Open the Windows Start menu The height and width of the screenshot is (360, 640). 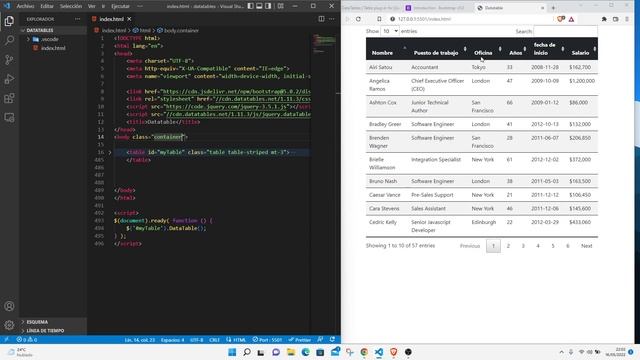(x=232, y=352)
